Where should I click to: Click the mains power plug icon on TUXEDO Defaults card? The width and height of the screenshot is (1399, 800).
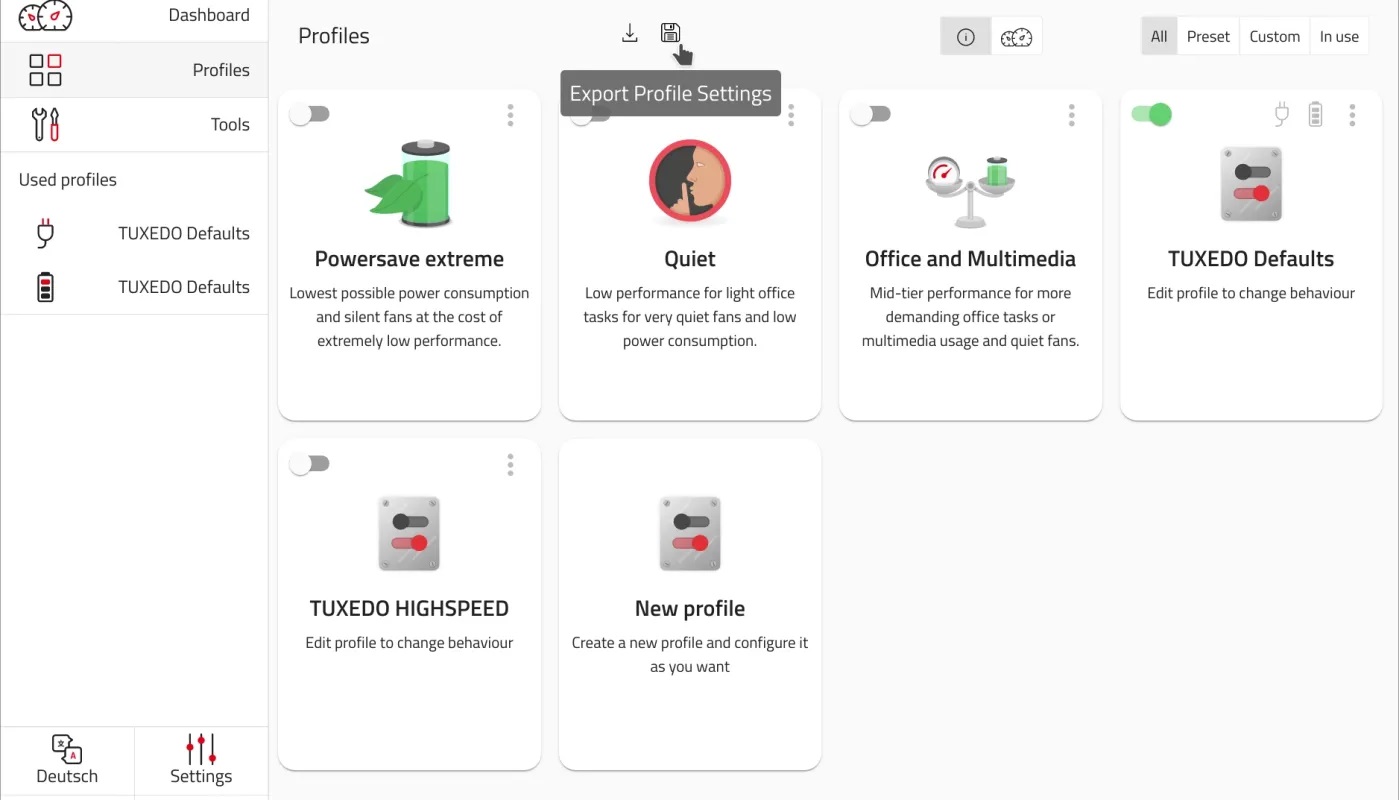1282,115
